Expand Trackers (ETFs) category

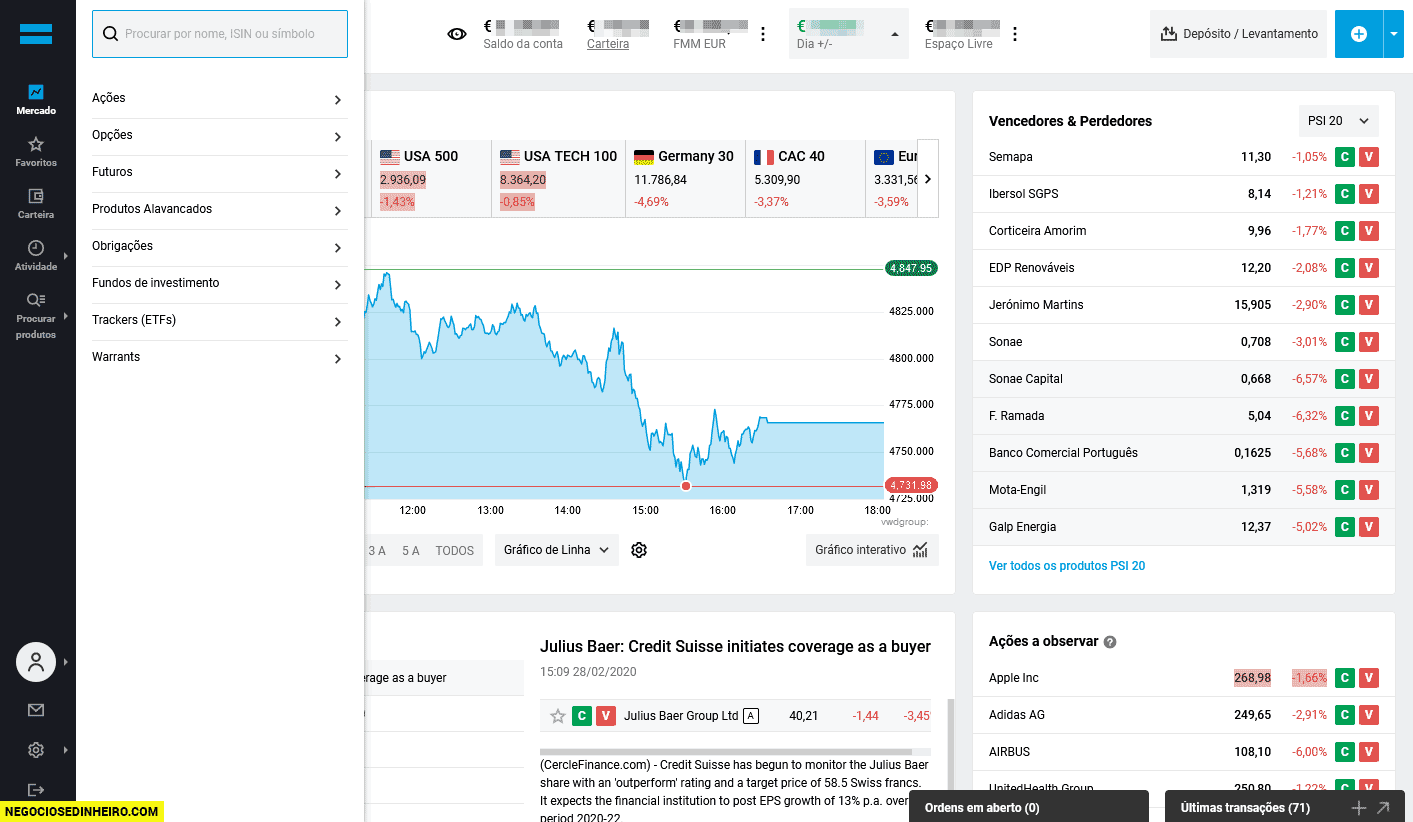coord(219,321)
